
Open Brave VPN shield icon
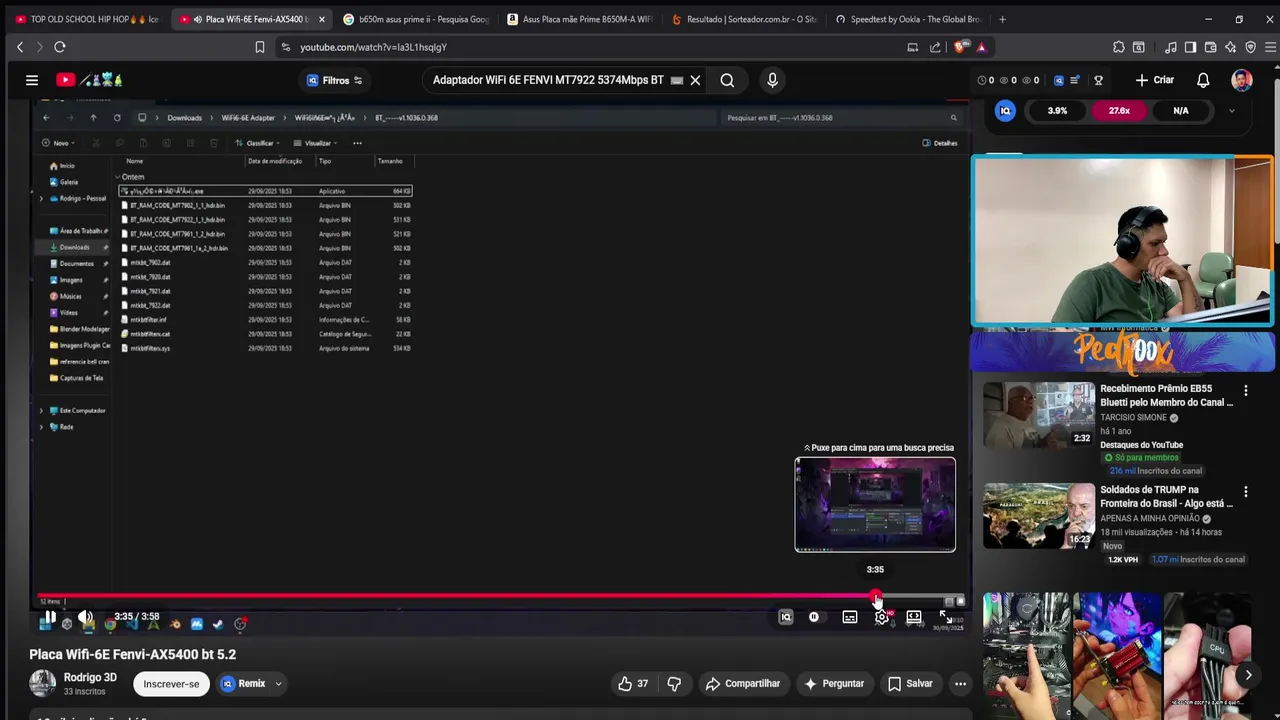tap(1250, 47)
